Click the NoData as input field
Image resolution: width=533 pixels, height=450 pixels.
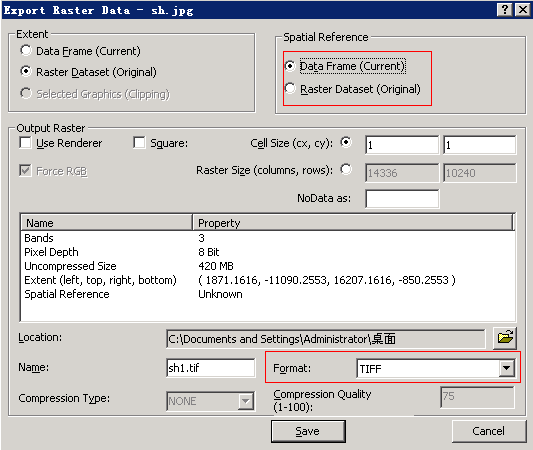(x=402, y=199)
